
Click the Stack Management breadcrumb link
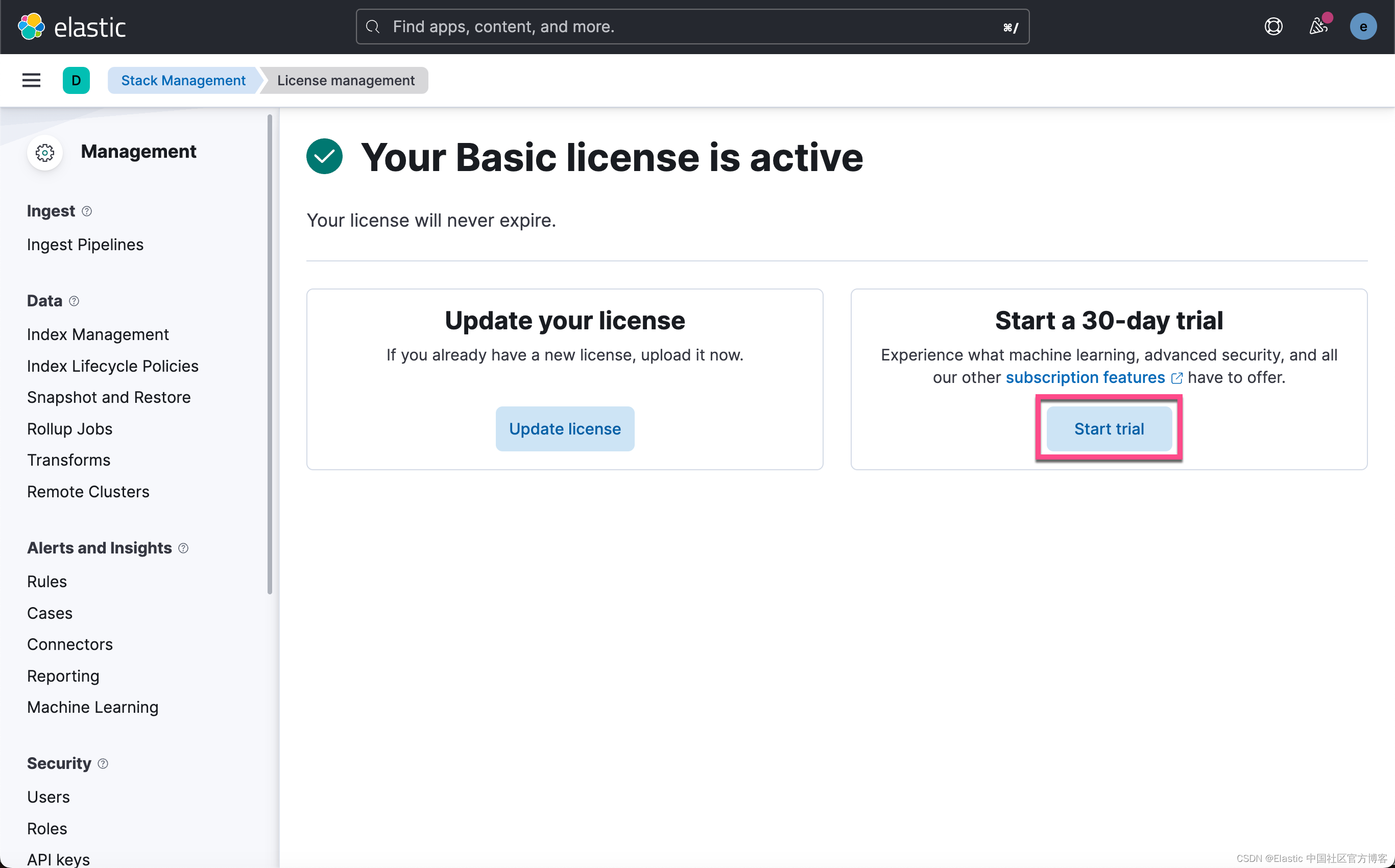pos(183,80)
